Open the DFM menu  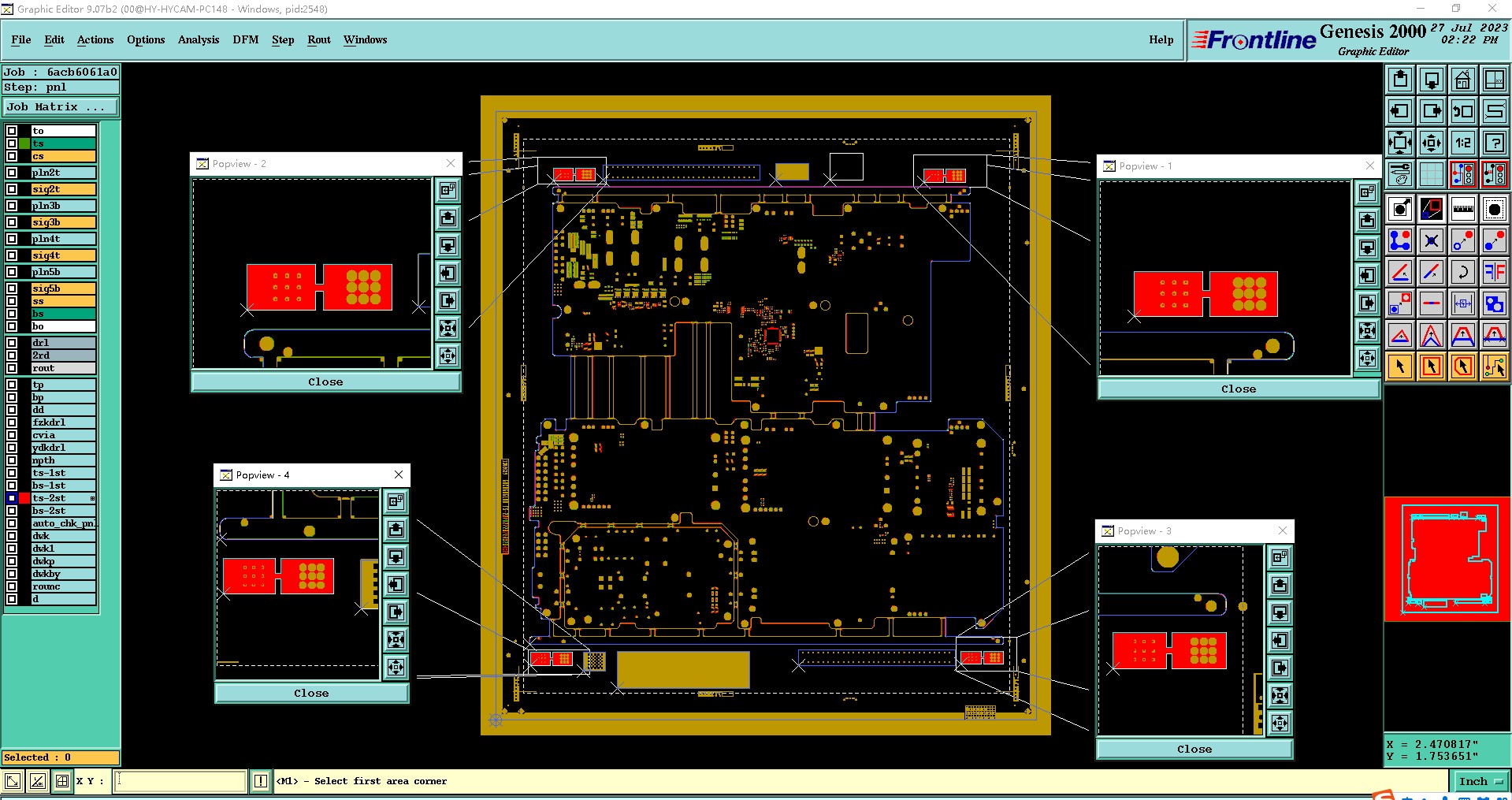coord(246,39)
